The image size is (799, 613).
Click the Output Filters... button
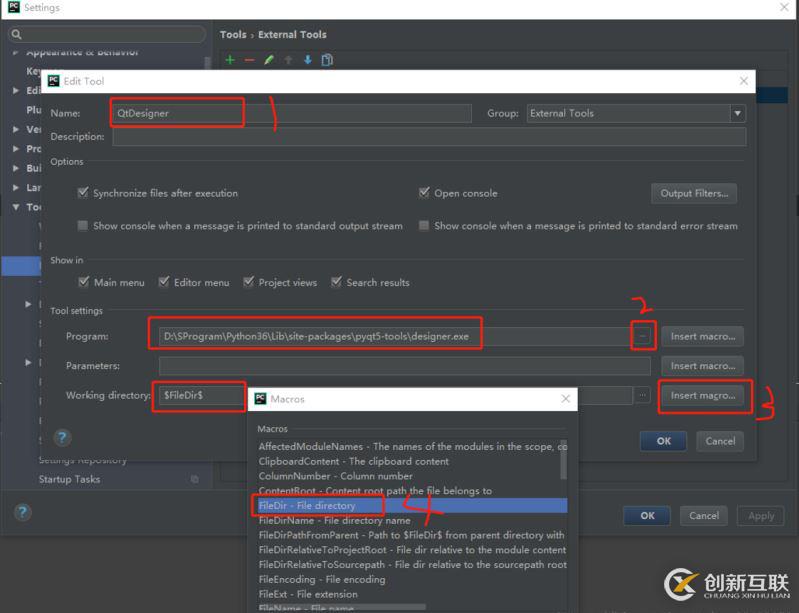(x=694, y=193)
